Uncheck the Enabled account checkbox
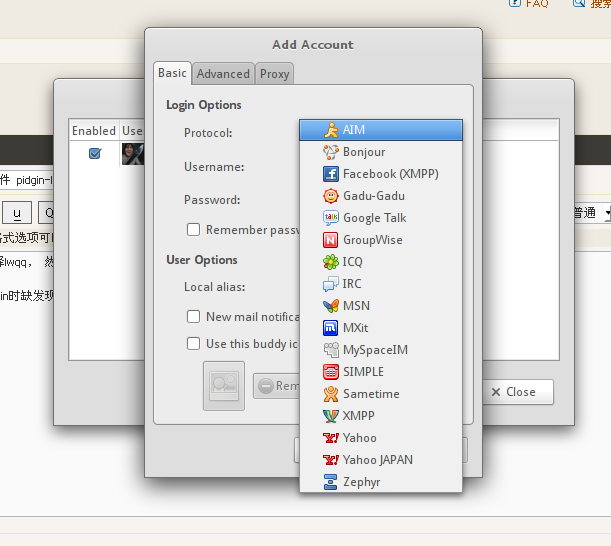Image resolution: width=611 pixels, height=546 pixels. click(95, 154)
